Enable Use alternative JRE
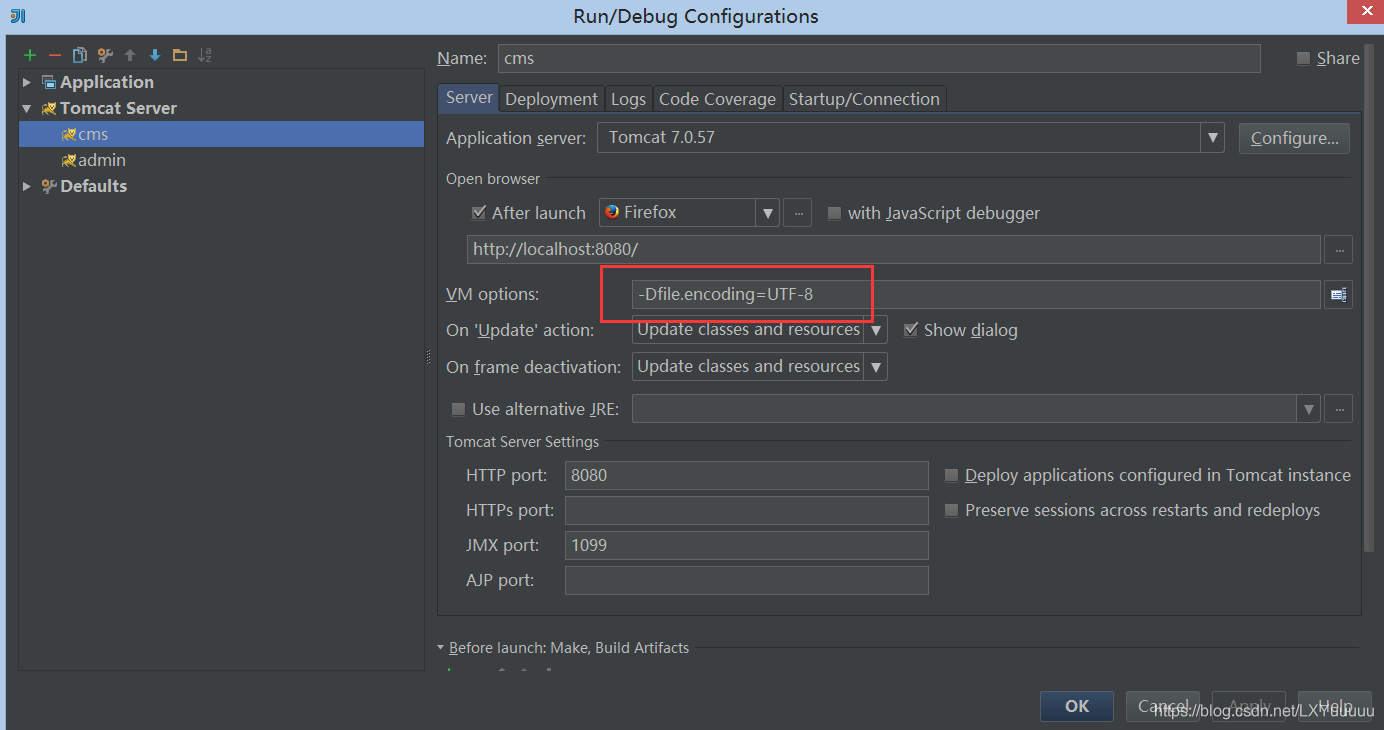Screen dimensions: 1384x730 (458, 409)
